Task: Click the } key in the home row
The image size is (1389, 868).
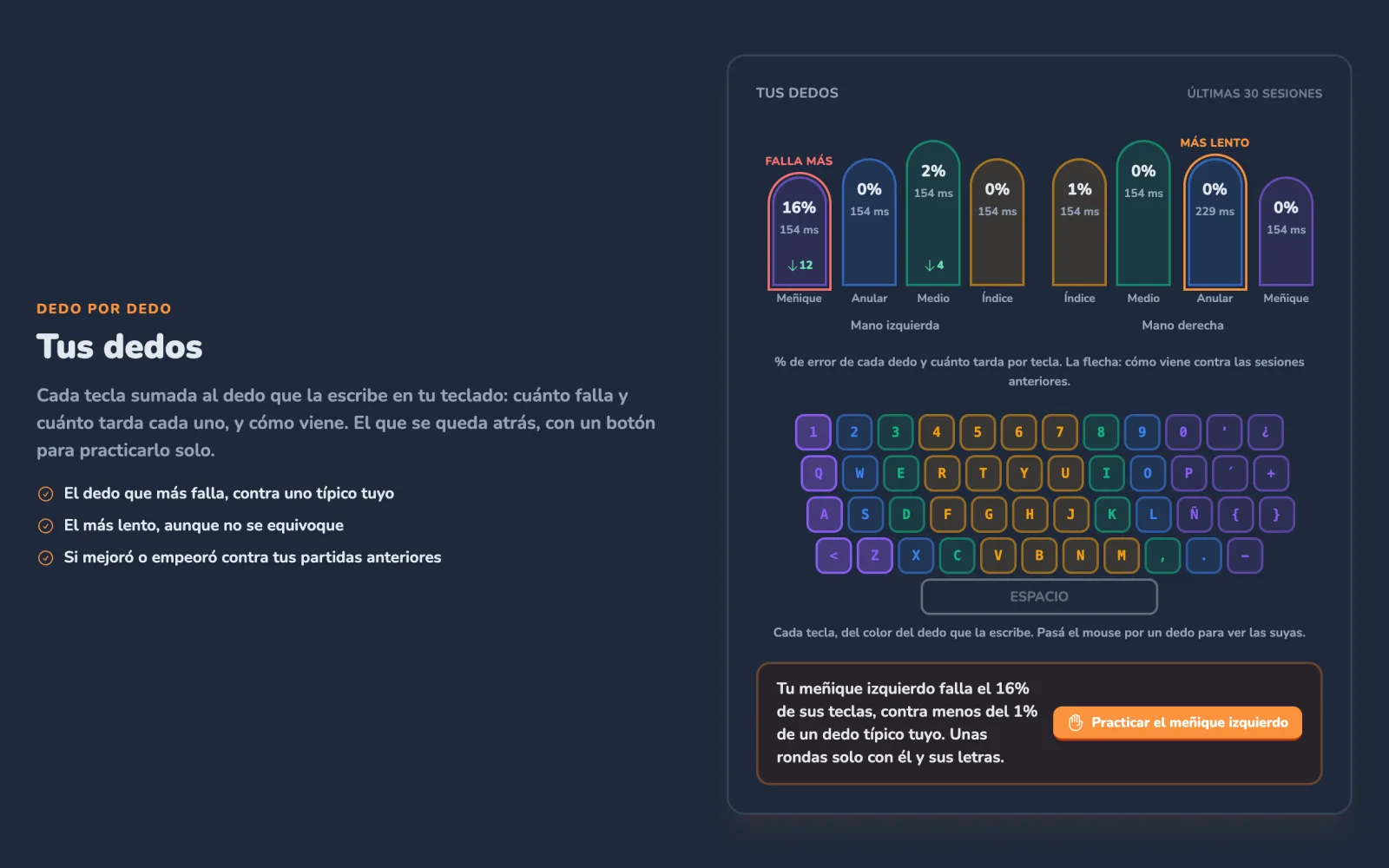Action: [x=1276, y=514]
